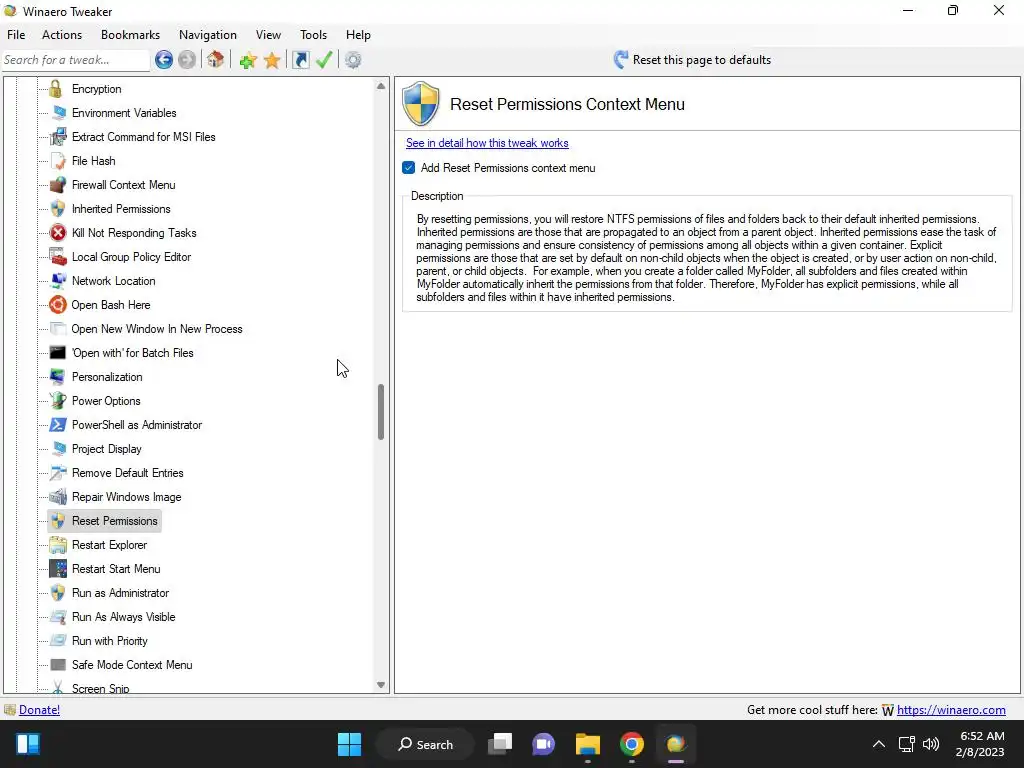The height and width of the screenshot is (768, 1024).
Task: Click the Firewall Context Menu brick icon
Action: (x=58, y=185)
